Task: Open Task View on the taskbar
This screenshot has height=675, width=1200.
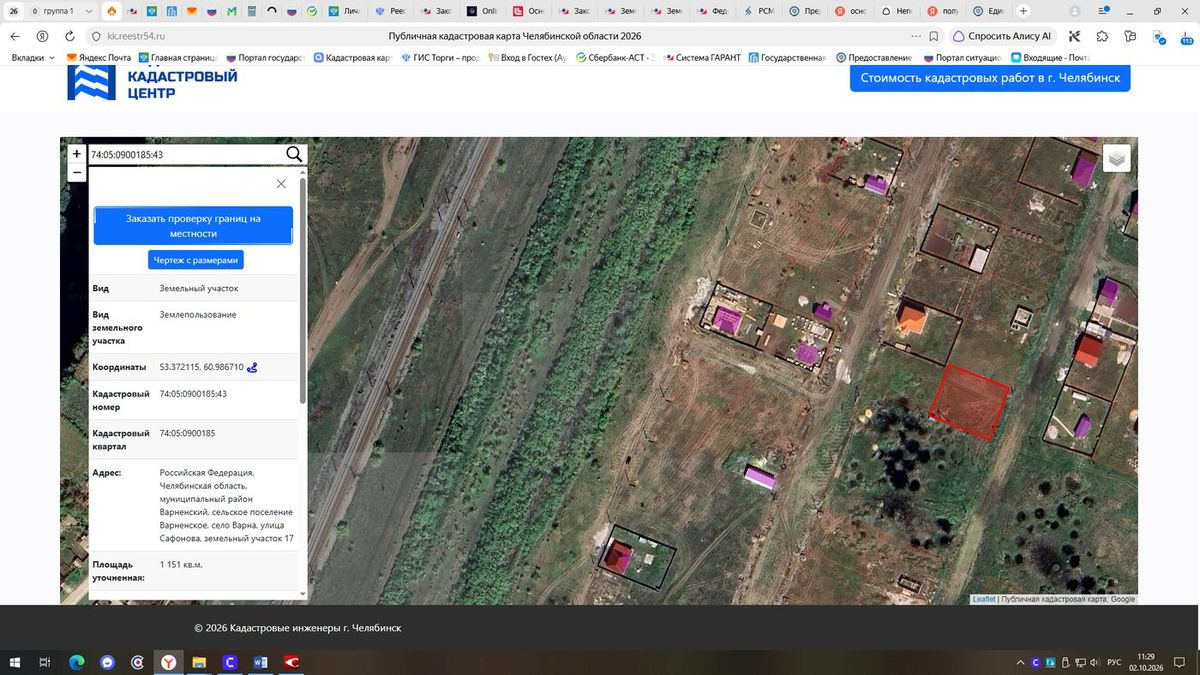Action: (x=45, y=662)
